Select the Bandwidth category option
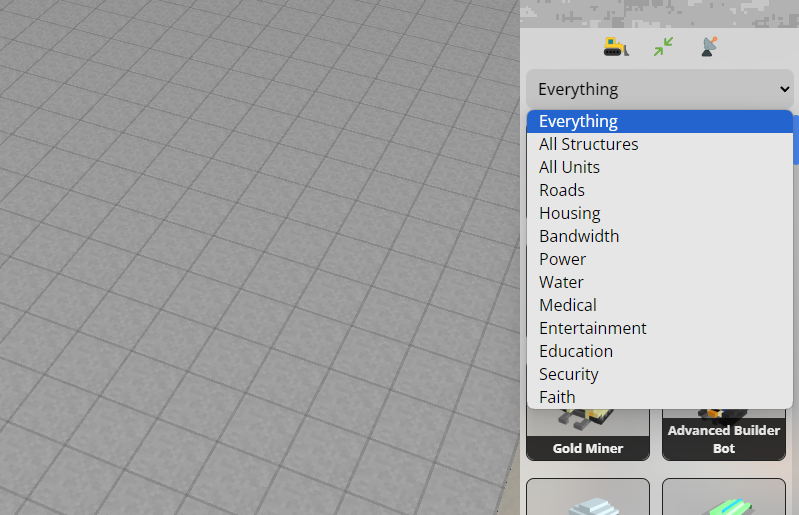The image size is (799, 515). click(660, 236)
